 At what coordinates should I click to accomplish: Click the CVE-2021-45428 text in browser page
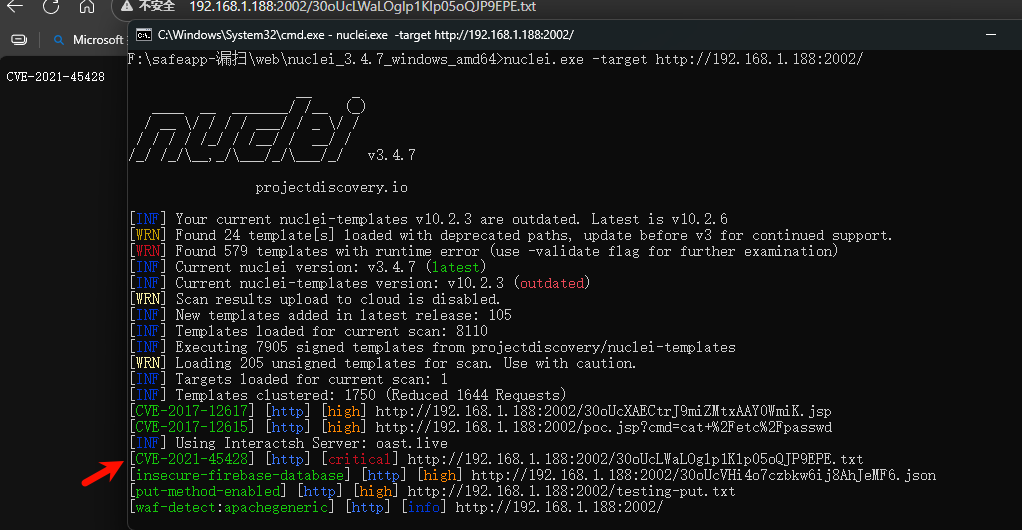pyautogui.click(x=55, y=77)
